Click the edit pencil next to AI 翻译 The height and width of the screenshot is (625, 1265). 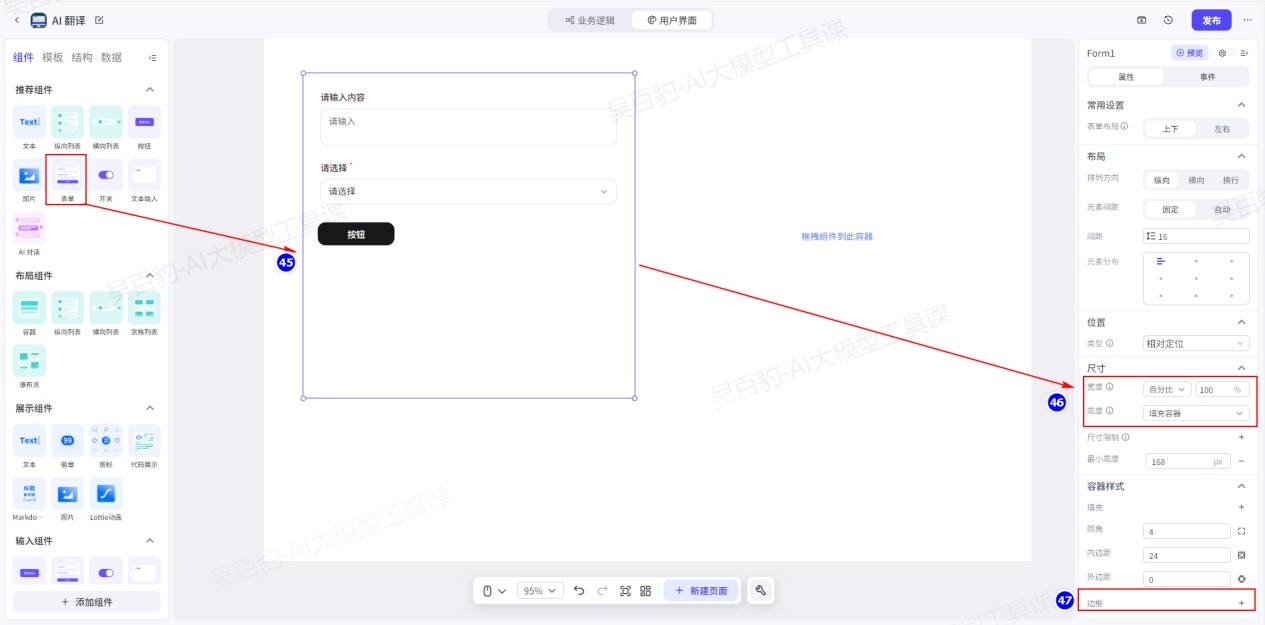pos(99,20)
